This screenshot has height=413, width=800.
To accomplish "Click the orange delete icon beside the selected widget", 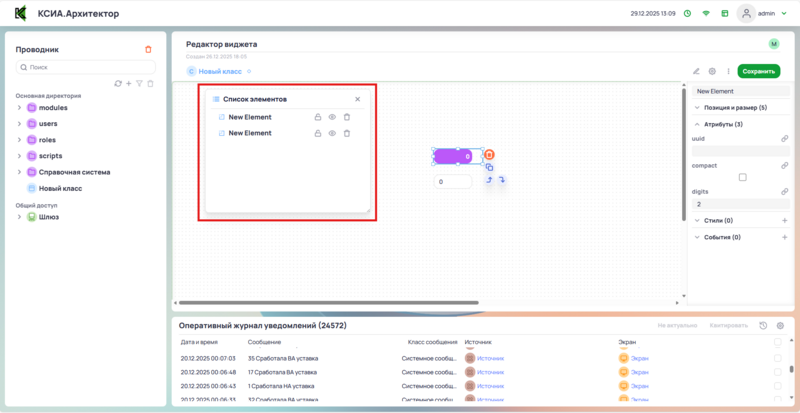I will coord(489,155).
